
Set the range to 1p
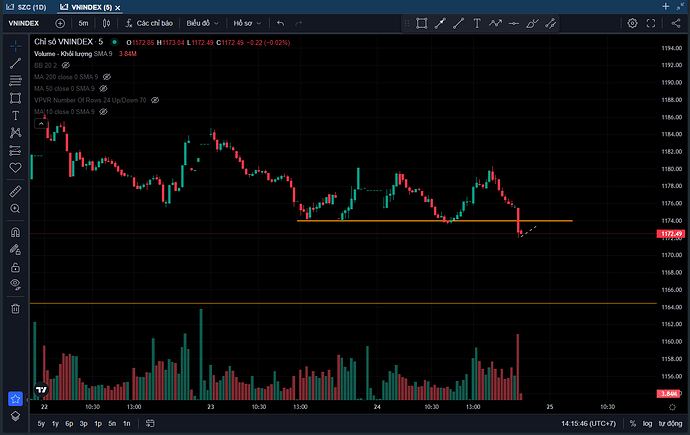click(x=98, y=424)
